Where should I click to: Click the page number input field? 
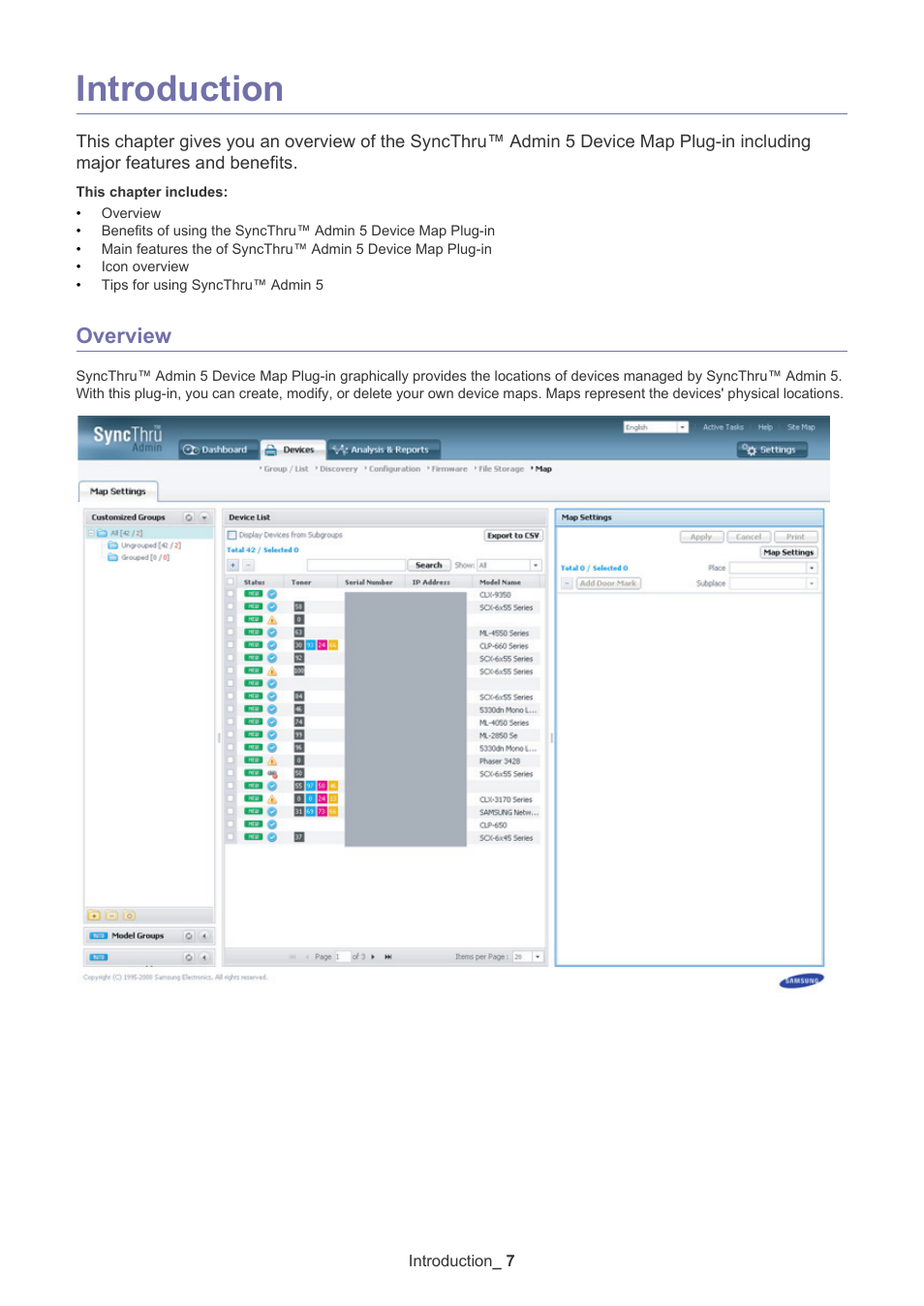tap(342, 957)
